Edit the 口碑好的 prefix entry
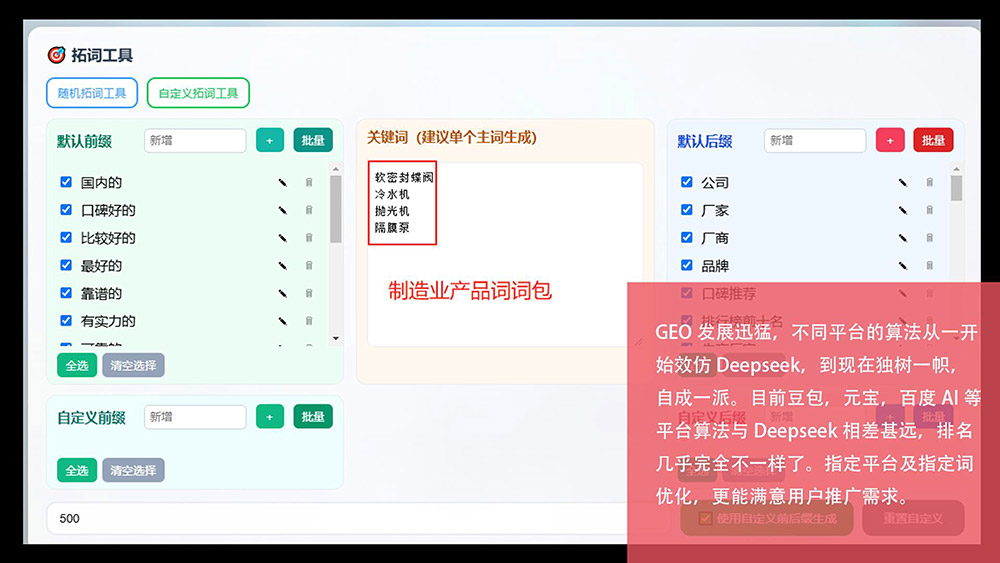This screenshot has width=1000, height=563. pos(283,210)
